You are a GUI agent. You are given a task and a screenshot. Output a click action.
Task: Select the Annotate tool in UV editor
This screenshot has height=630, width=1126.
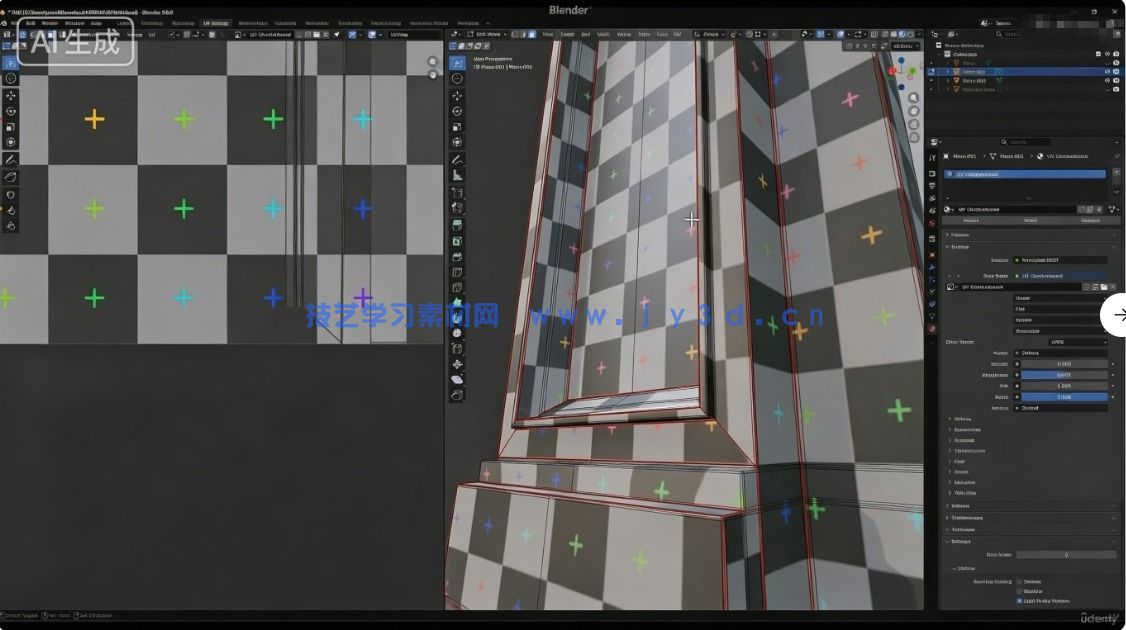click(x=11, y=159)
